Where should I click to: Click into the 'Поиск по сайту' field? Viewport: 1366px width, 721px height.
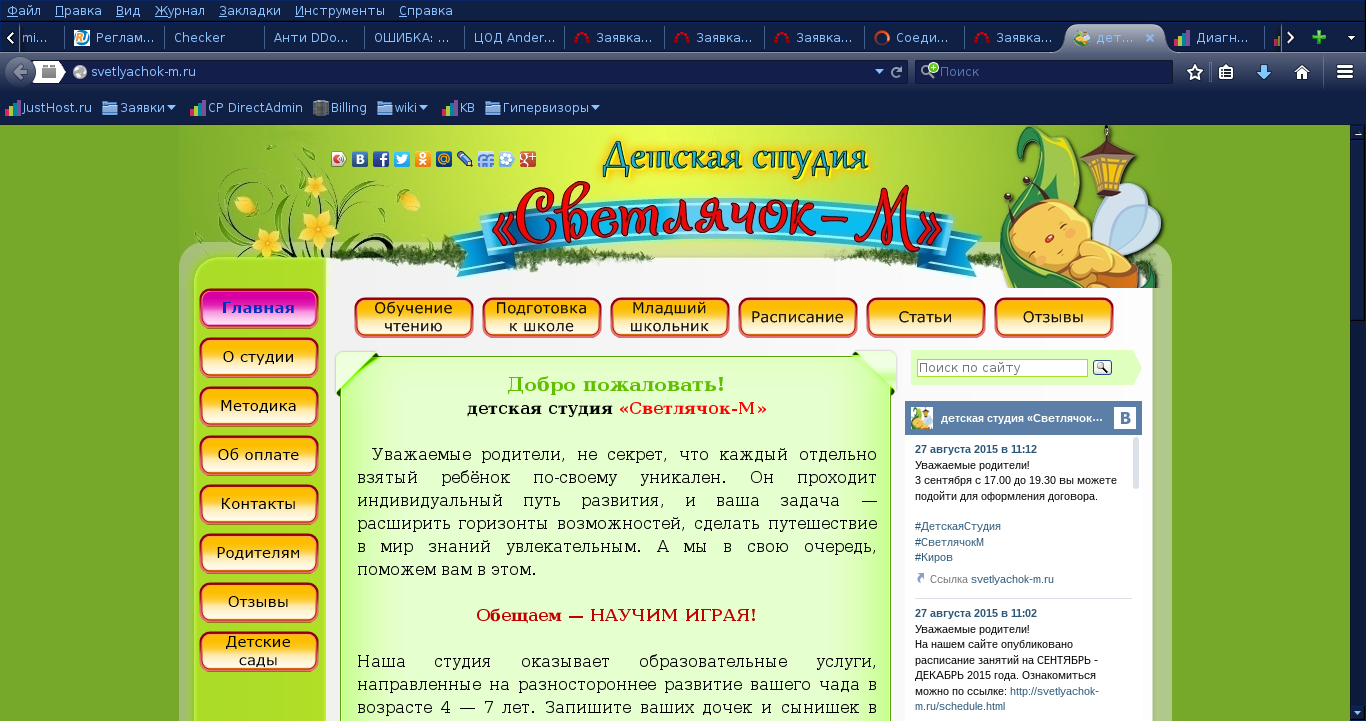(x=1002, y=368)
